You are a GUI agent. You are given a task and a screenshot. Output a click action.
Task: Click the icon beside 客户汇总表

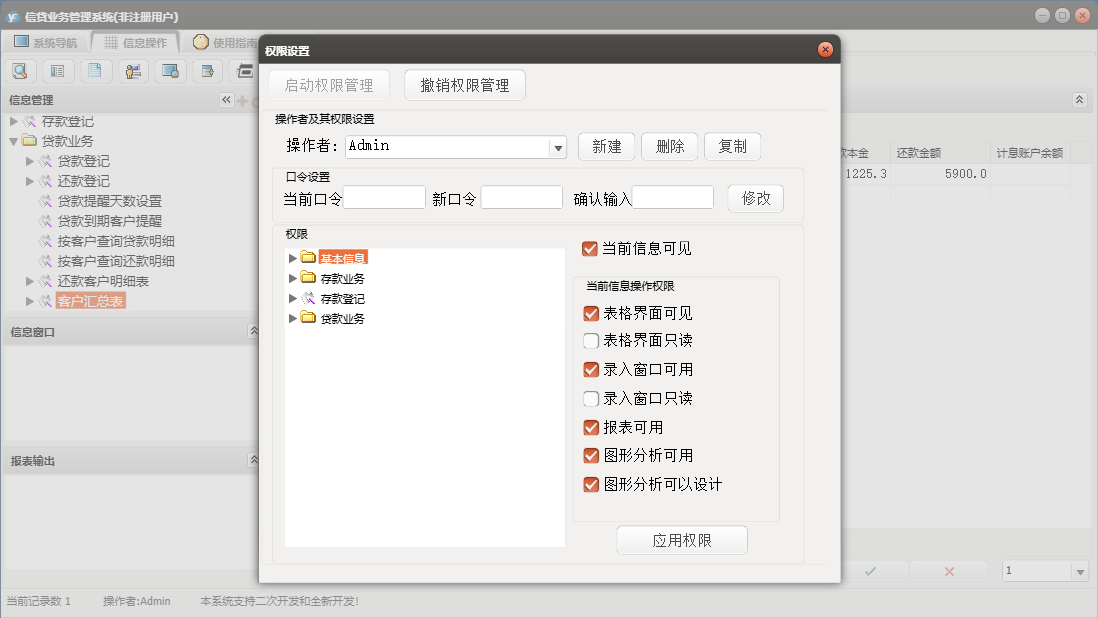point(46,301)
